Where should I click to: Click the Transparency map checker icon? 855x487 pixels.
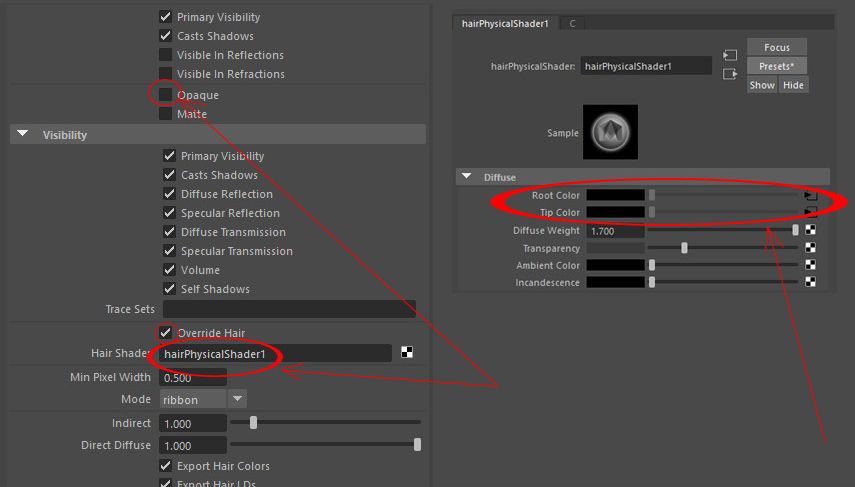[x=811, y=248]
